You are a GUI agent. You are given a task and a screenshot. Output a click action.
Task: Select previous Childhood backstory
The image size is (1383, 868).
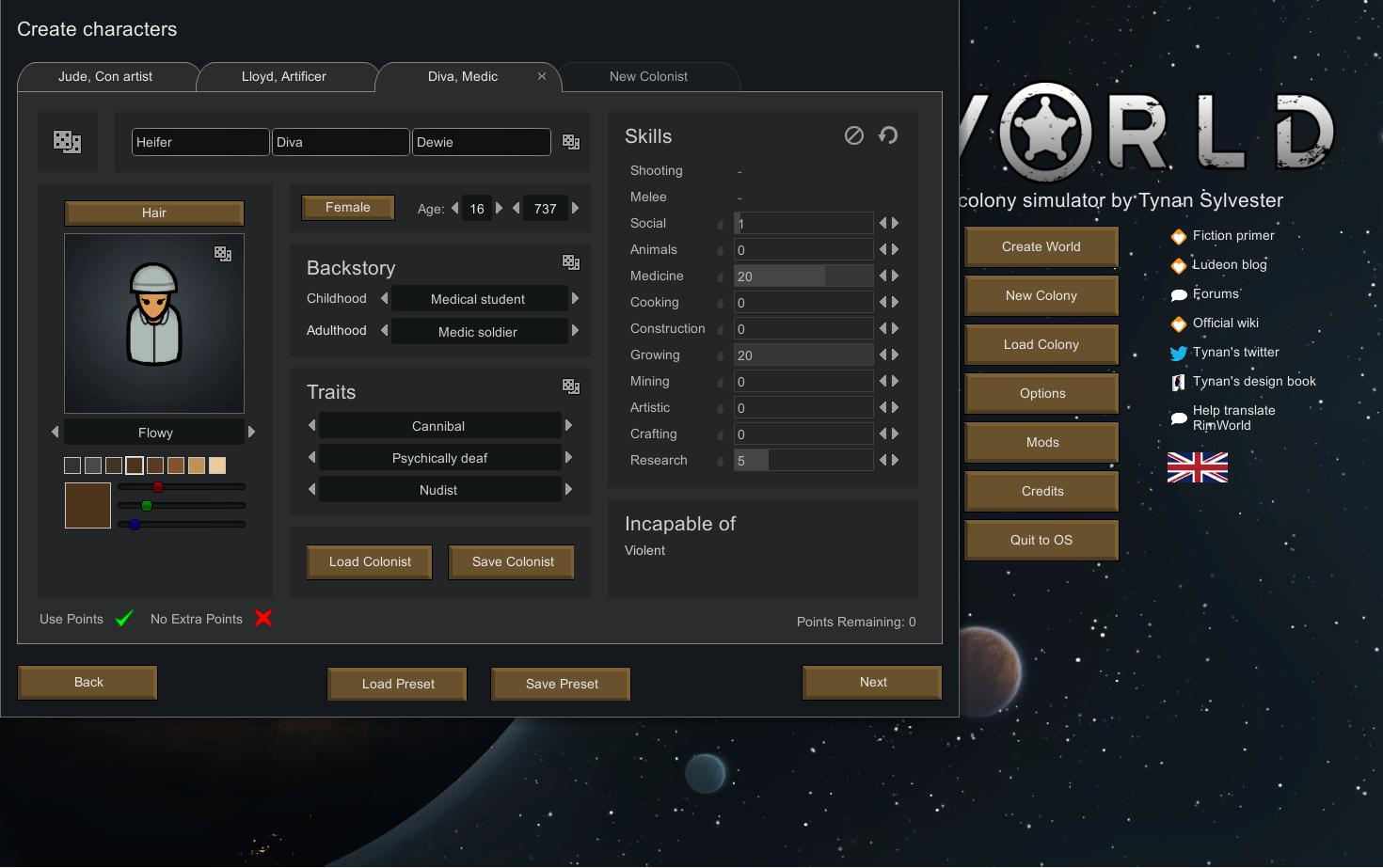coord(384,298)
